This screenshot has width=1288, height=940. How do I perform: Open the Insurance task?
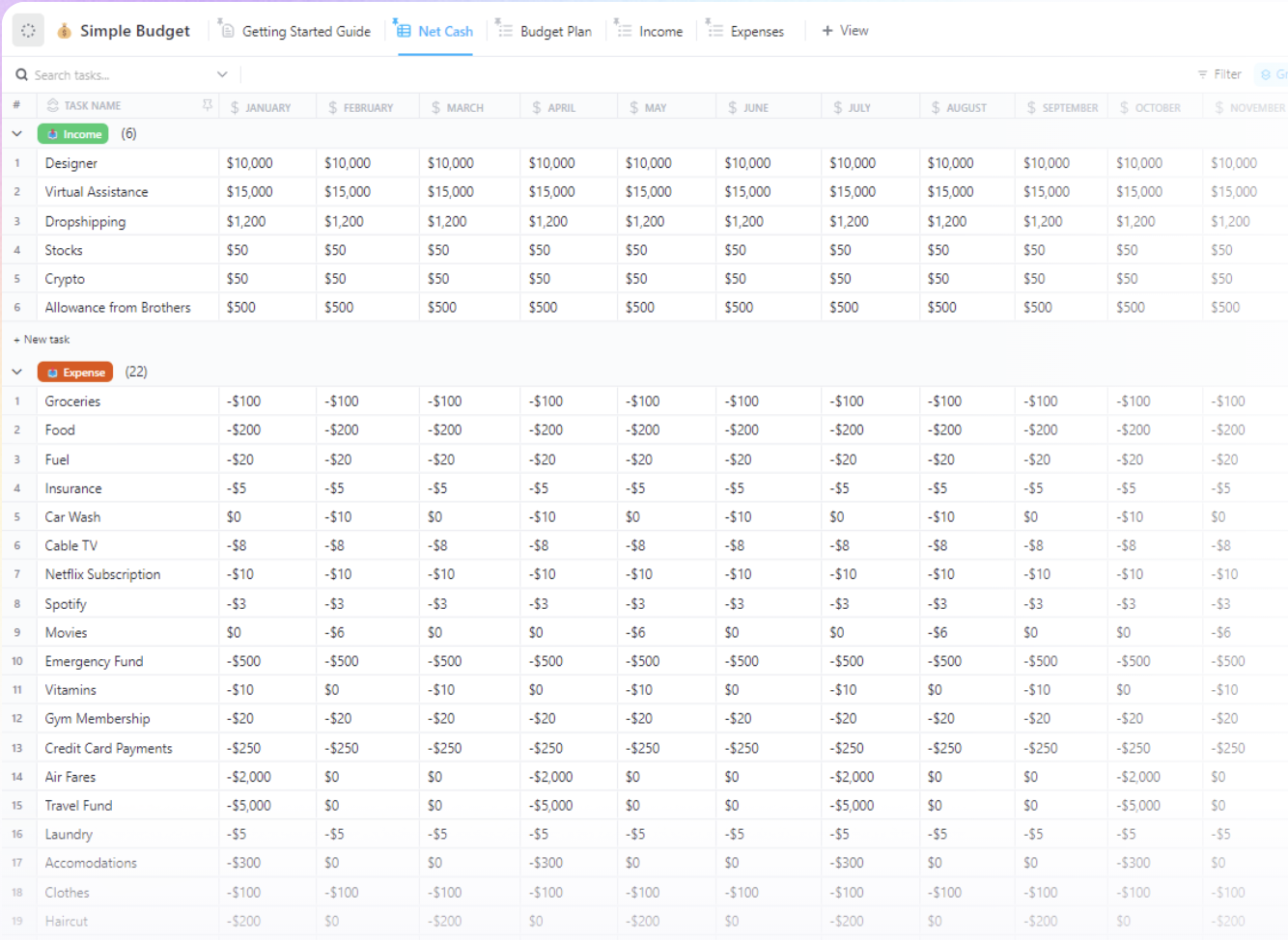pyautogui.click(x=73, y=488)
